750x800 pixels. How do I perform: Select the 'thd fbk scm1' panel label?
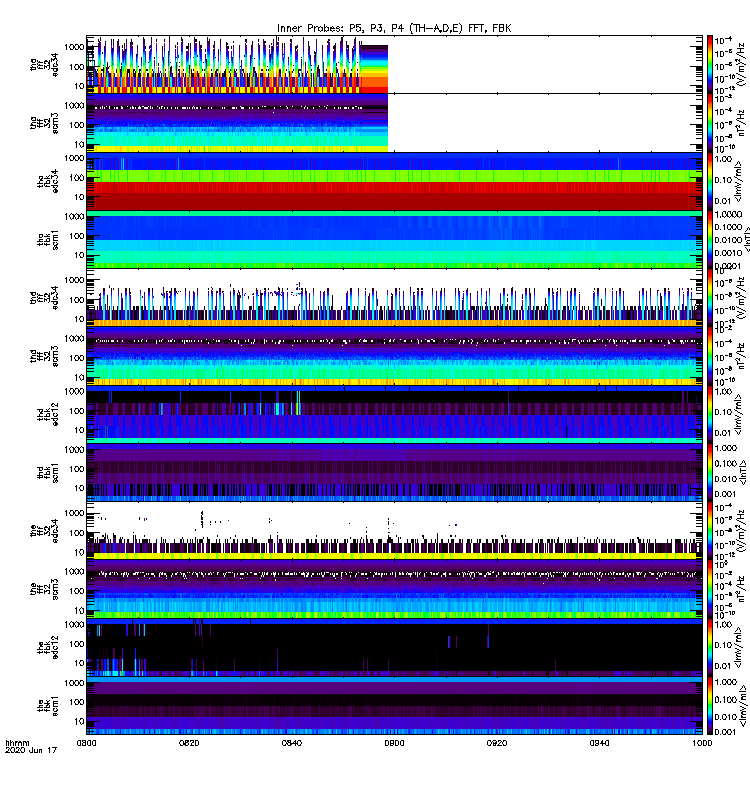[x=48, y=473]
